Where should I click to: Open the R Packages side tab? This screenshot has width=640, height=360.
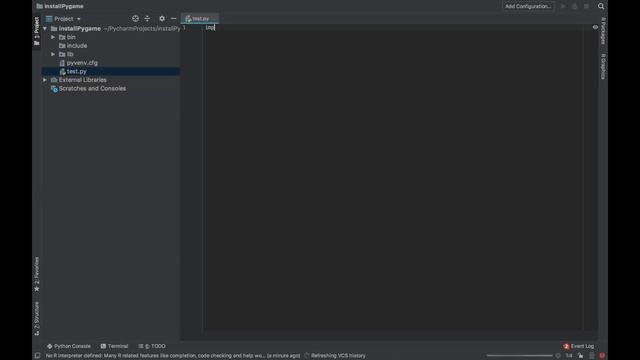(x=603, y=31)
